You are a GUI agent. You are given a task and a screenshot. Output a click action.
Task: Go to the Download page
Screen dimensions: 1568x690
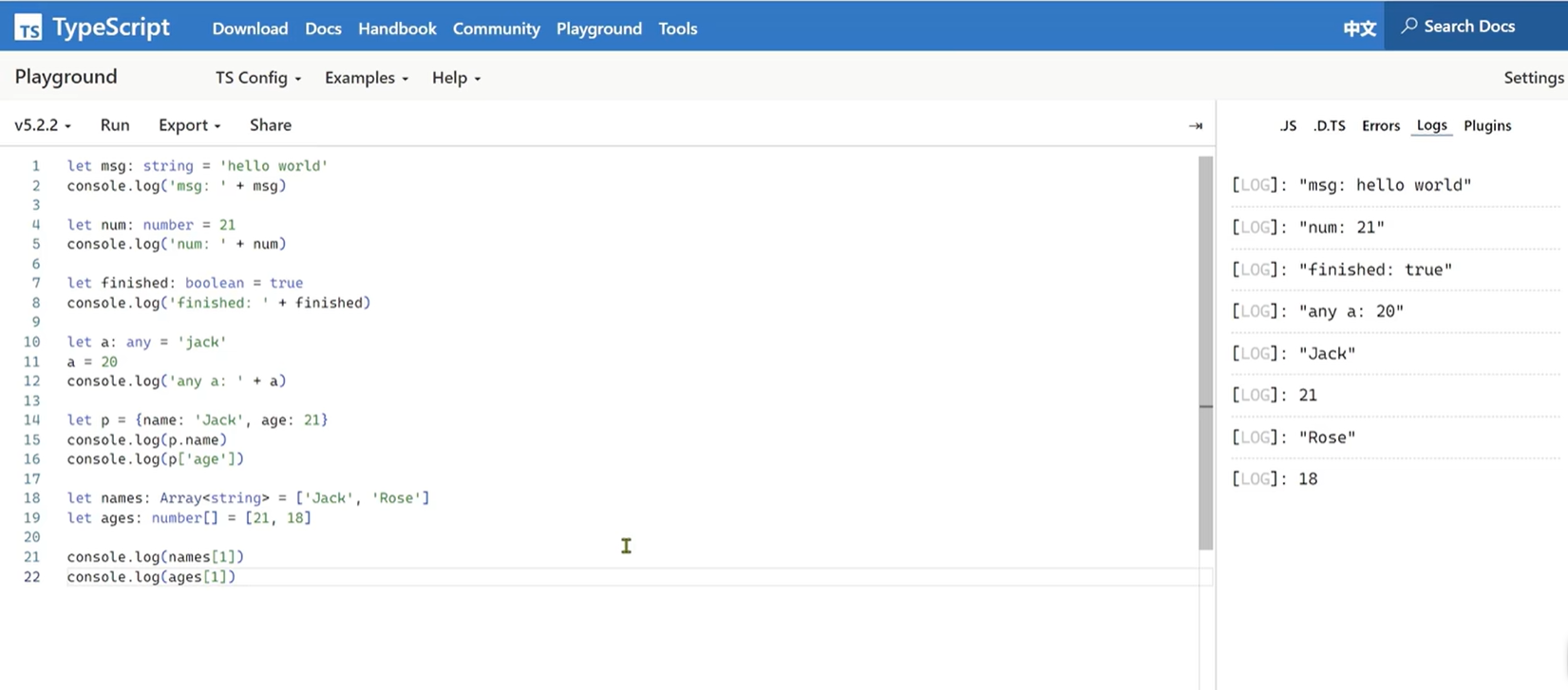click(x=250, y=28)
